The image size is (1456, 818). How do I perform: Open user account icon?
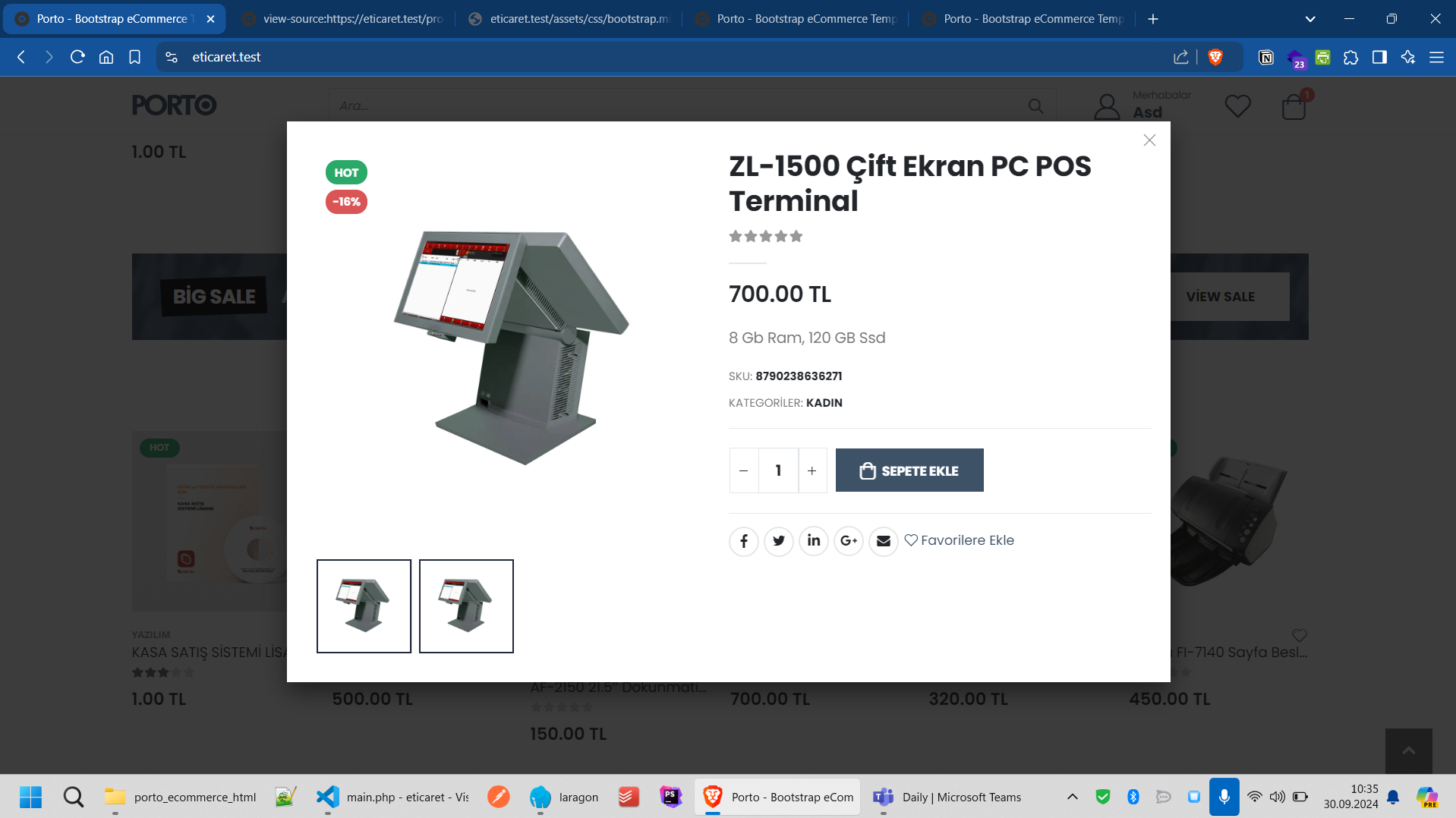point(1107,106)
